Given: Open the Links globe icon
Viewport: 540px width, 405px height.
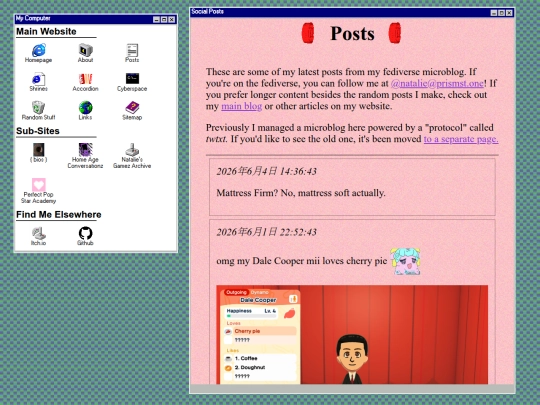Looking at the screenshot, I should [85, 110].
